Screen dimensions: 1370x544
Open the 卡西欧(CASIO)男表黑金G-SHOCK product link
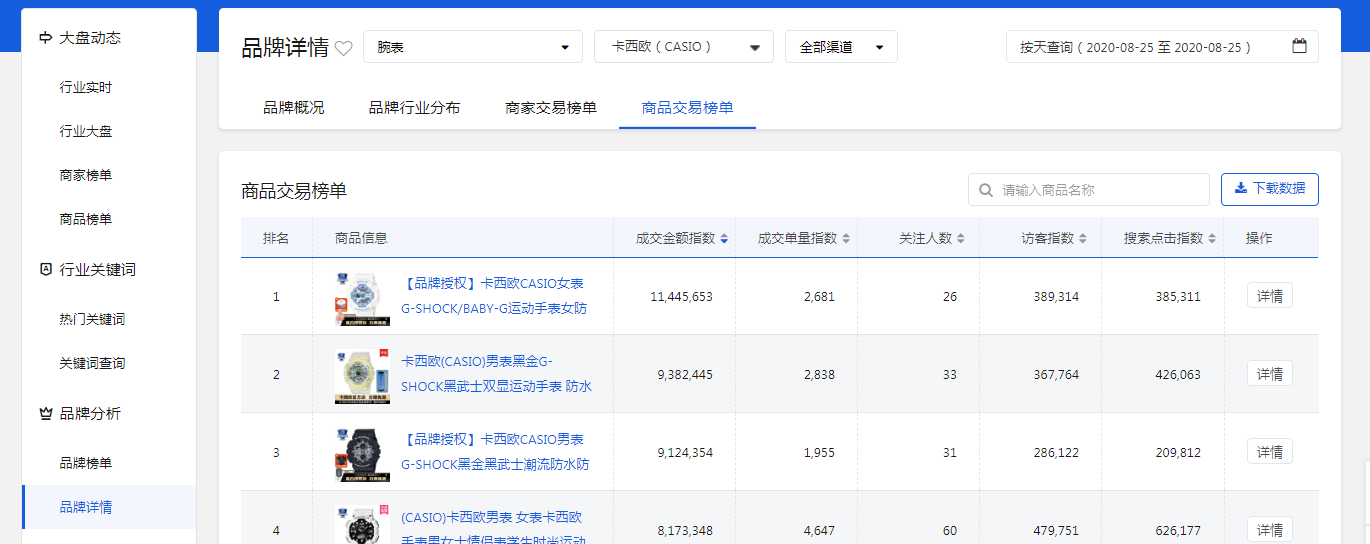pyautogui.click(x=497, y=374)
